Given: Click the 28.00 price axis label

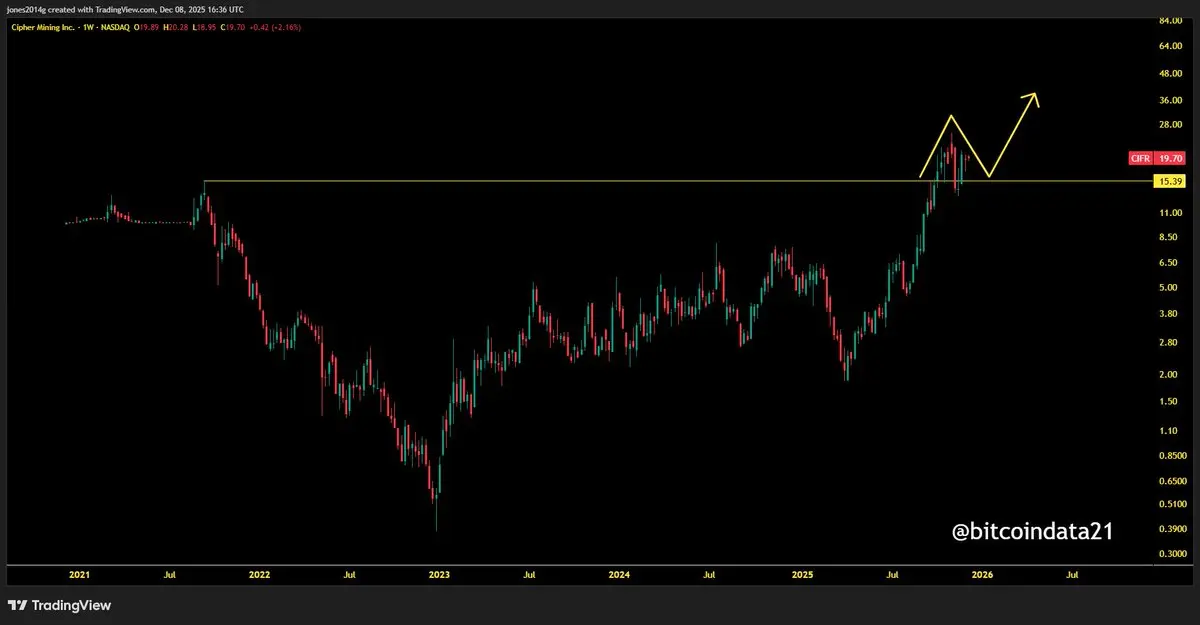Looking at the screenshot, I should pos(1170,125).
